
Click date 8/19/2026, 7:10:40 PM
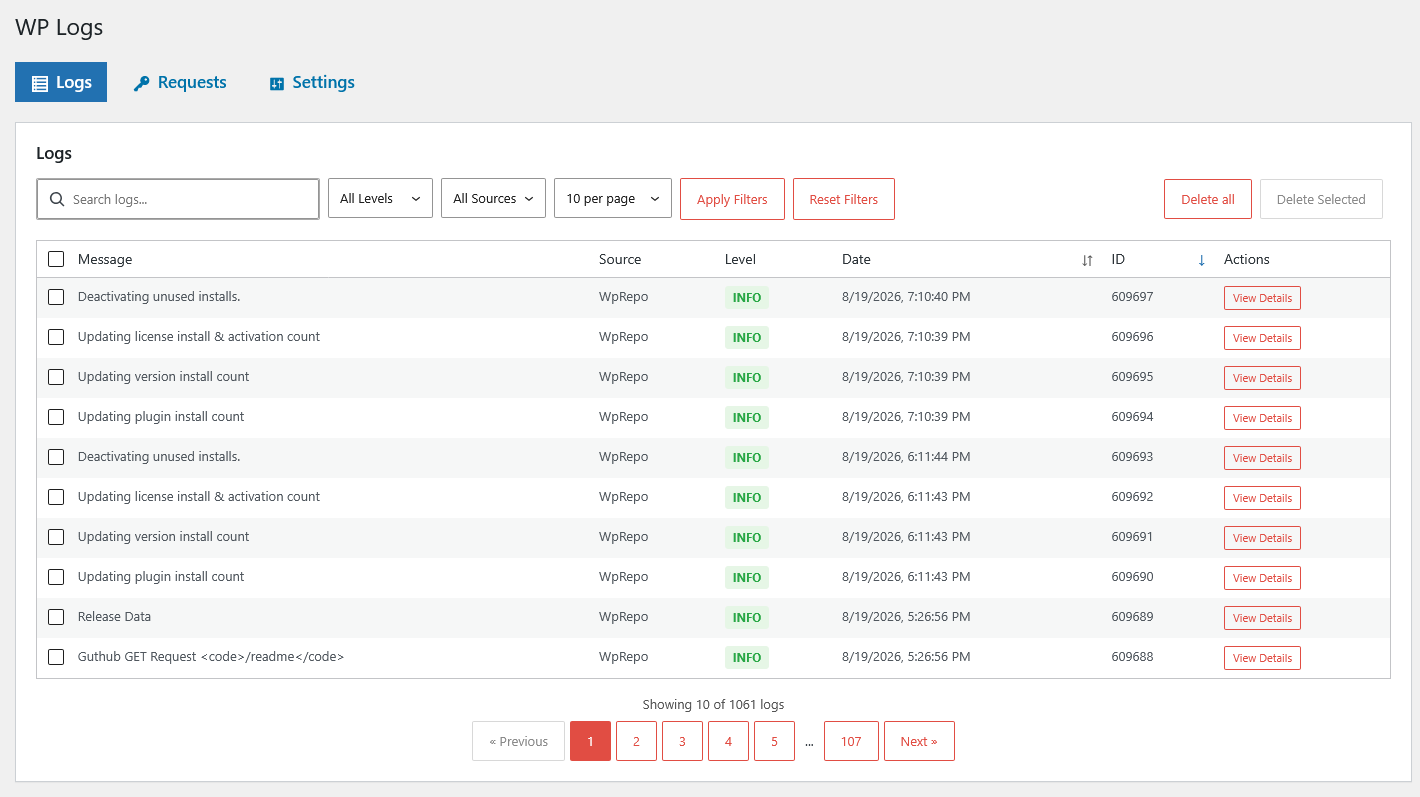[906, 297]
